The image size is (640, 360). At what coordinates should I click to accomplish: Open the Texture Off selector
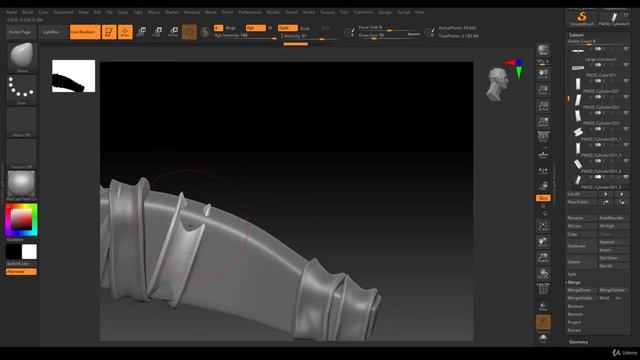22,153
